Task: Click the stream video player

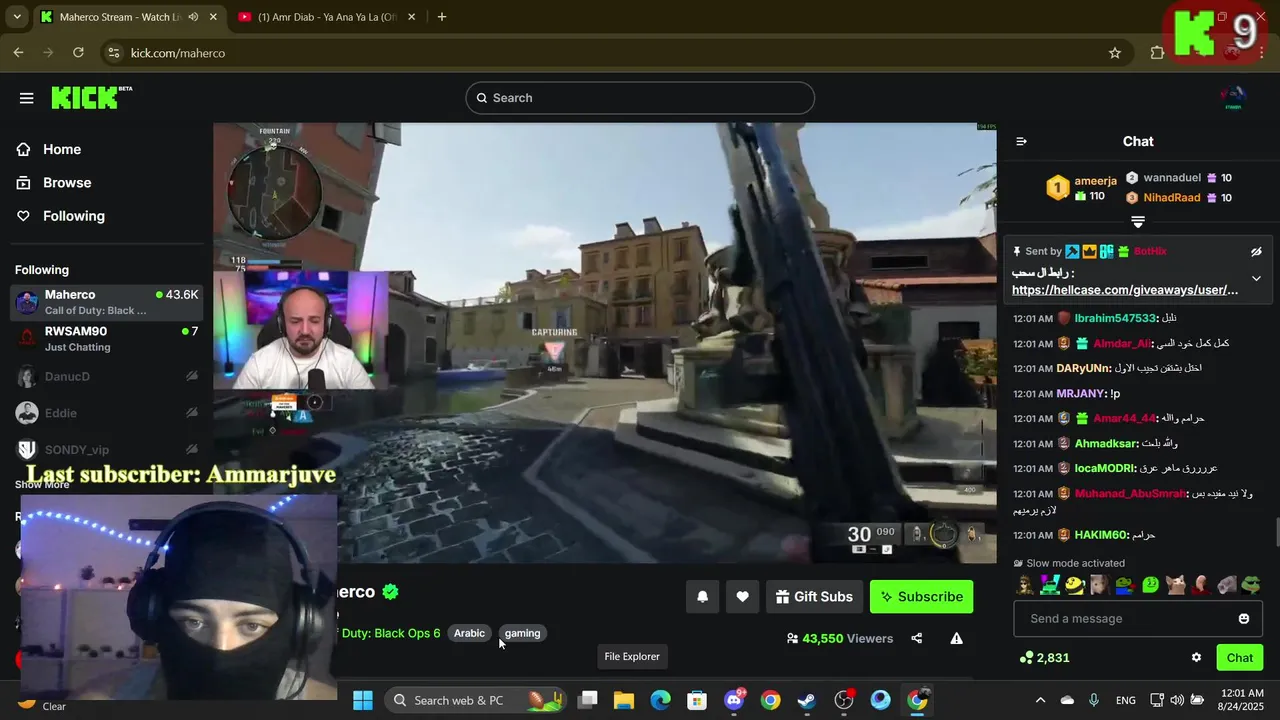Action: (x=605, y=343)
